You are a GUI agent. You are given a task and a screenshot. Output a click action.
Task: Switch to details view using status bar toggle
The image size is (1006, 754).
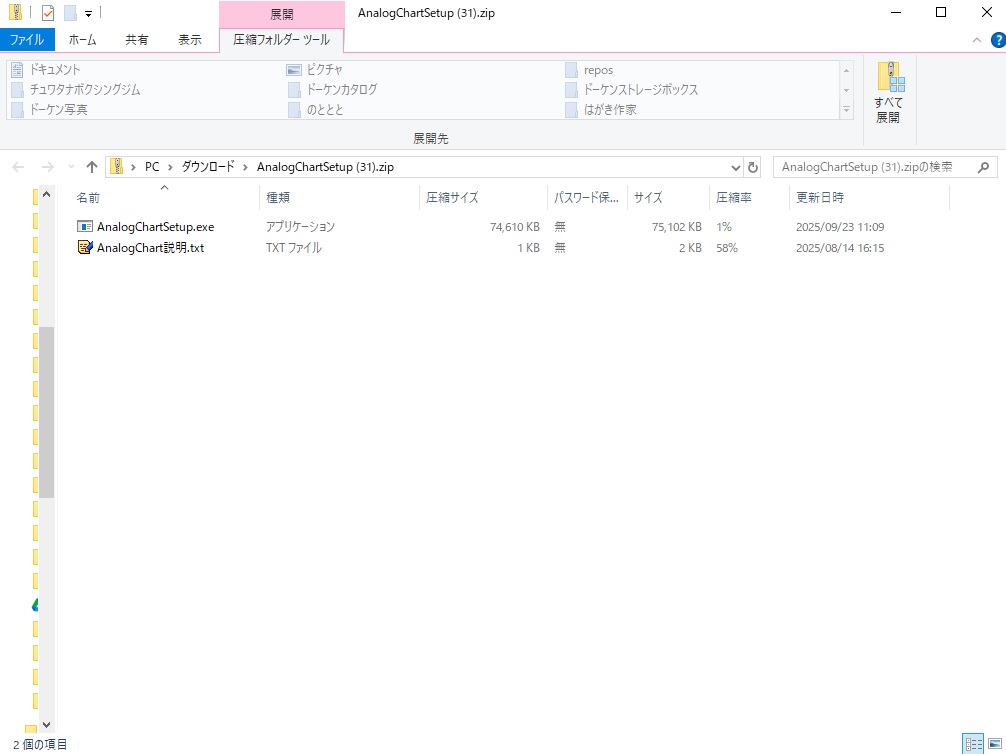(972, 744)
